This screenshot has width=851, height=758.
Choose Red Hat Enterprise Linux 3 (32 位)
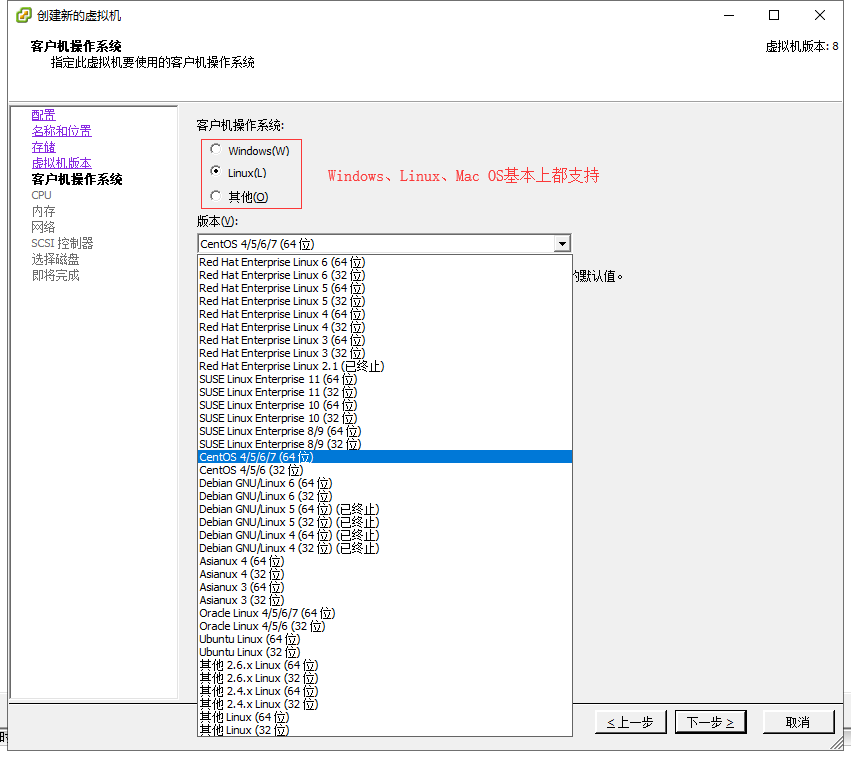pyautogui.click(x=385, y=353)
